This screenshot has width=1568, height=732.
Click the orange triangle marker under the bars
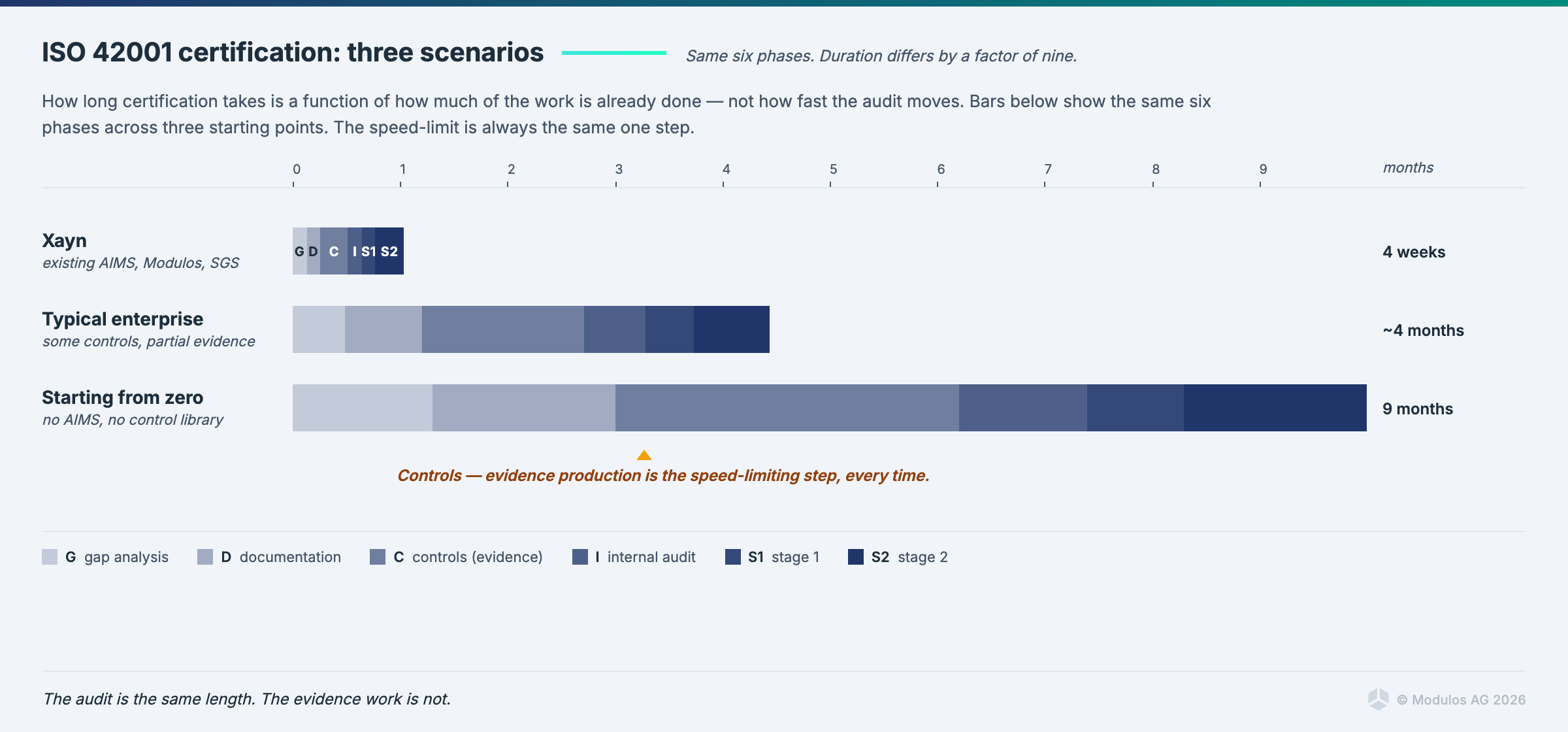point(644,455)
